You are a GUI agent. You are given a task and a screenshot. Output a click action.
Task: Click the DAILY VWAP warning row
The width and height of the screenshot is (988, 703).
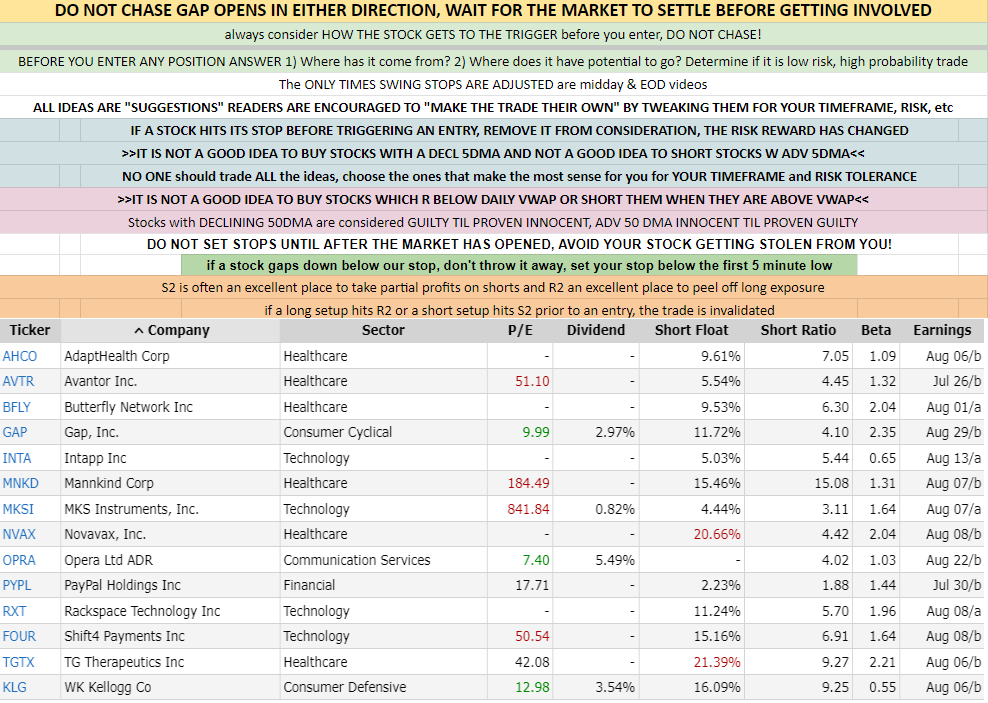point(493,200)
